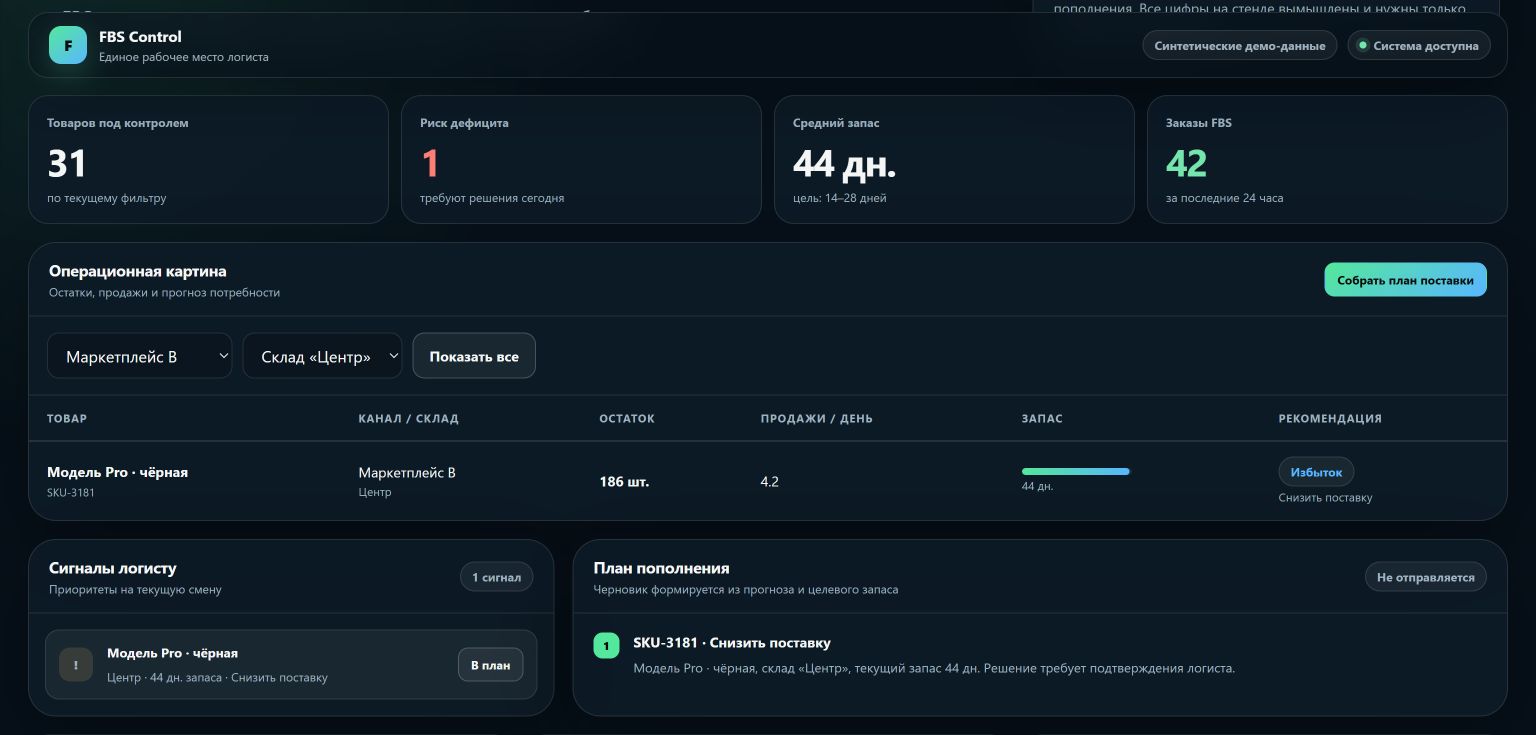Image resolution: width=1536 pixels, height=735 pixels.
Task: Click the SKU-3181 · Снизить поставку plan title
Action: point(732,643)
